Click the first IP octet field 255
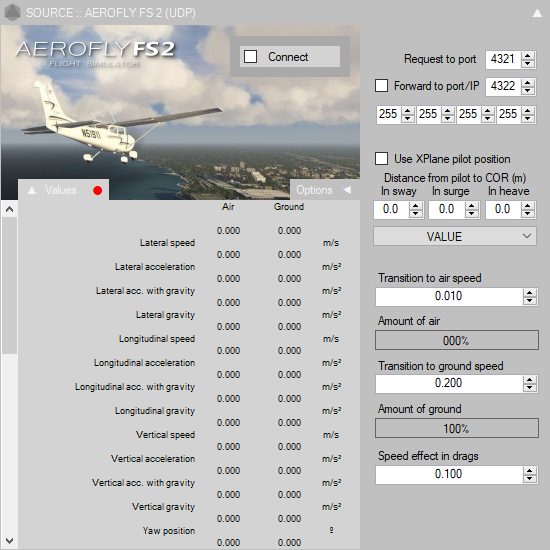The width and height of the screenshot is (550, 550). pos(389,114)
